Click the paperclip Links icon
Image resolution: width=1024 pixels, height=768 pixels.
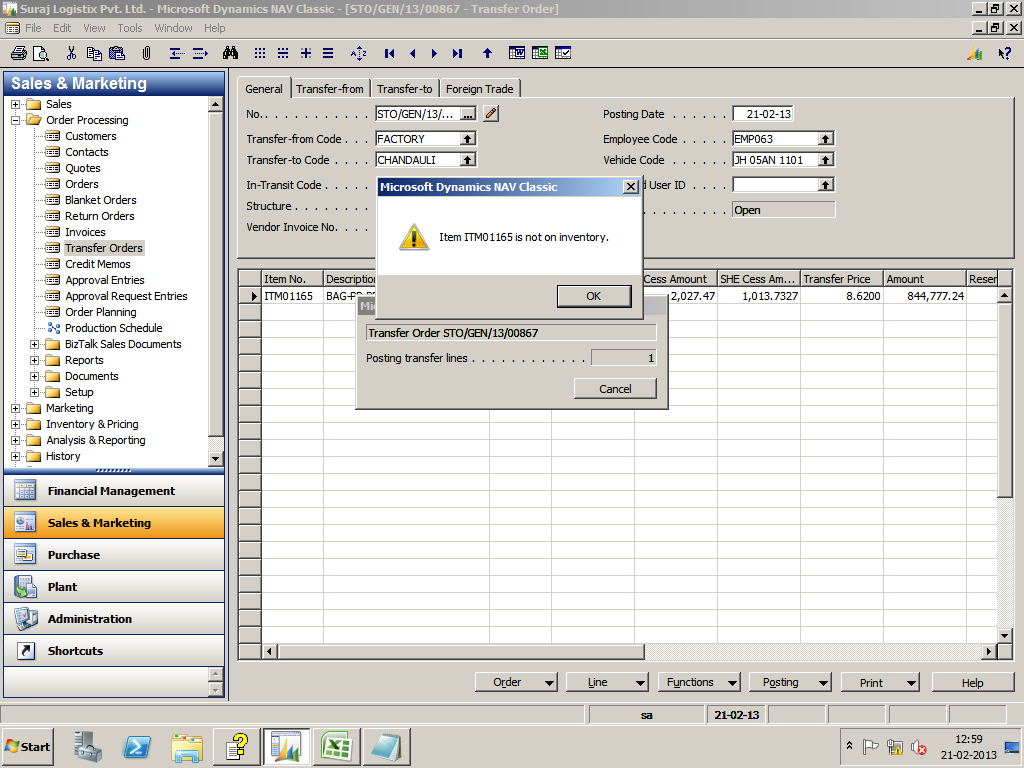(x=146, y=54)
